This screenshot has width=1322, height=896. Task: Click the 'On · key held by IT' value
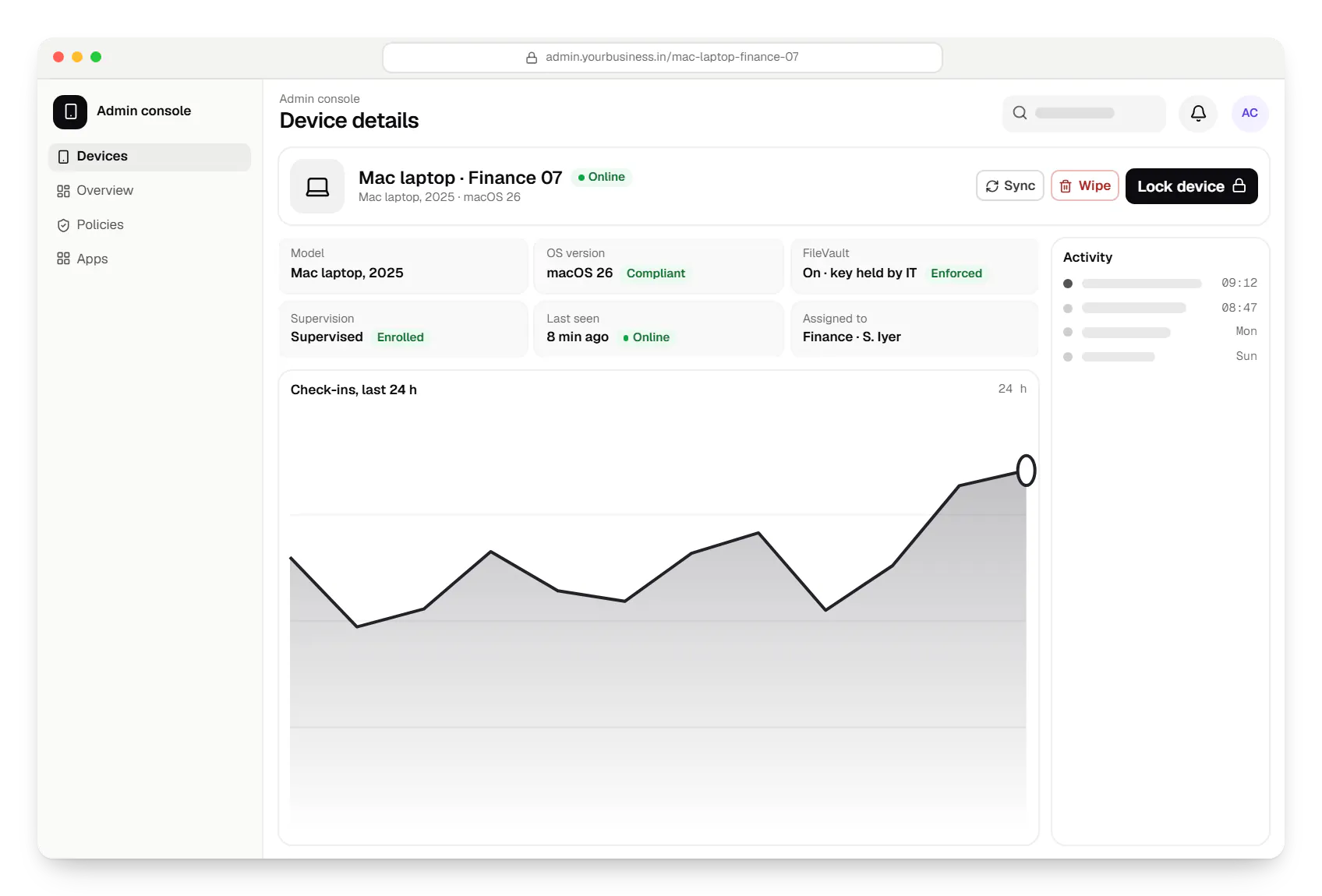point(859,273)
